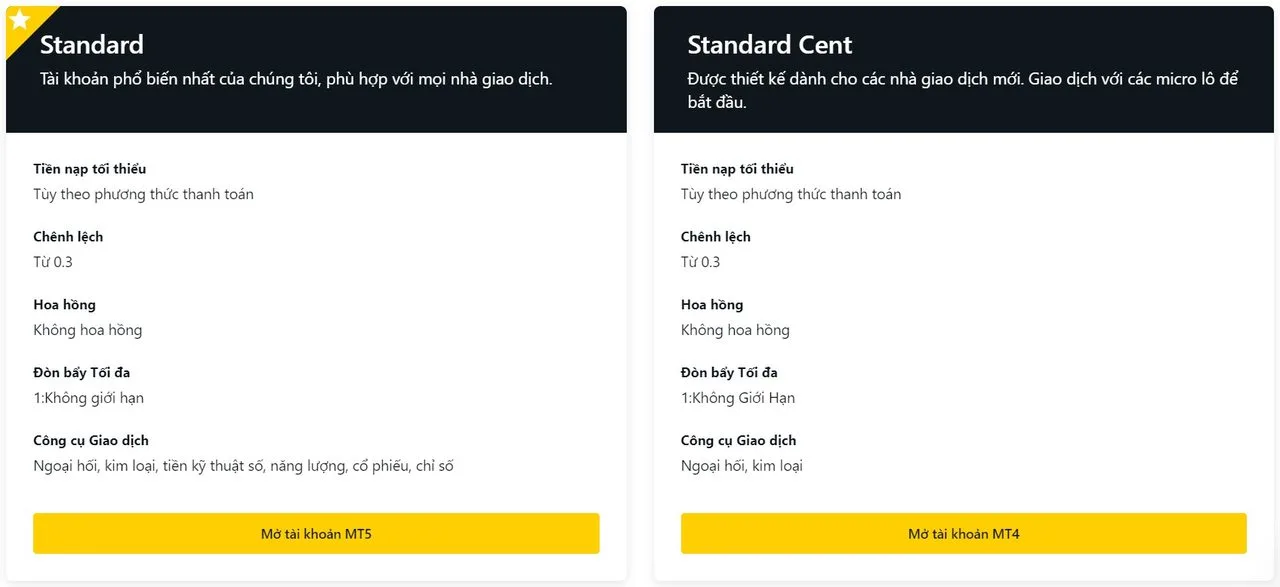Click 'Đòn bẩy Tối đa' label in Standard card
The image size is (1280, 587).
pyautogui.click(x=82, y=373)
